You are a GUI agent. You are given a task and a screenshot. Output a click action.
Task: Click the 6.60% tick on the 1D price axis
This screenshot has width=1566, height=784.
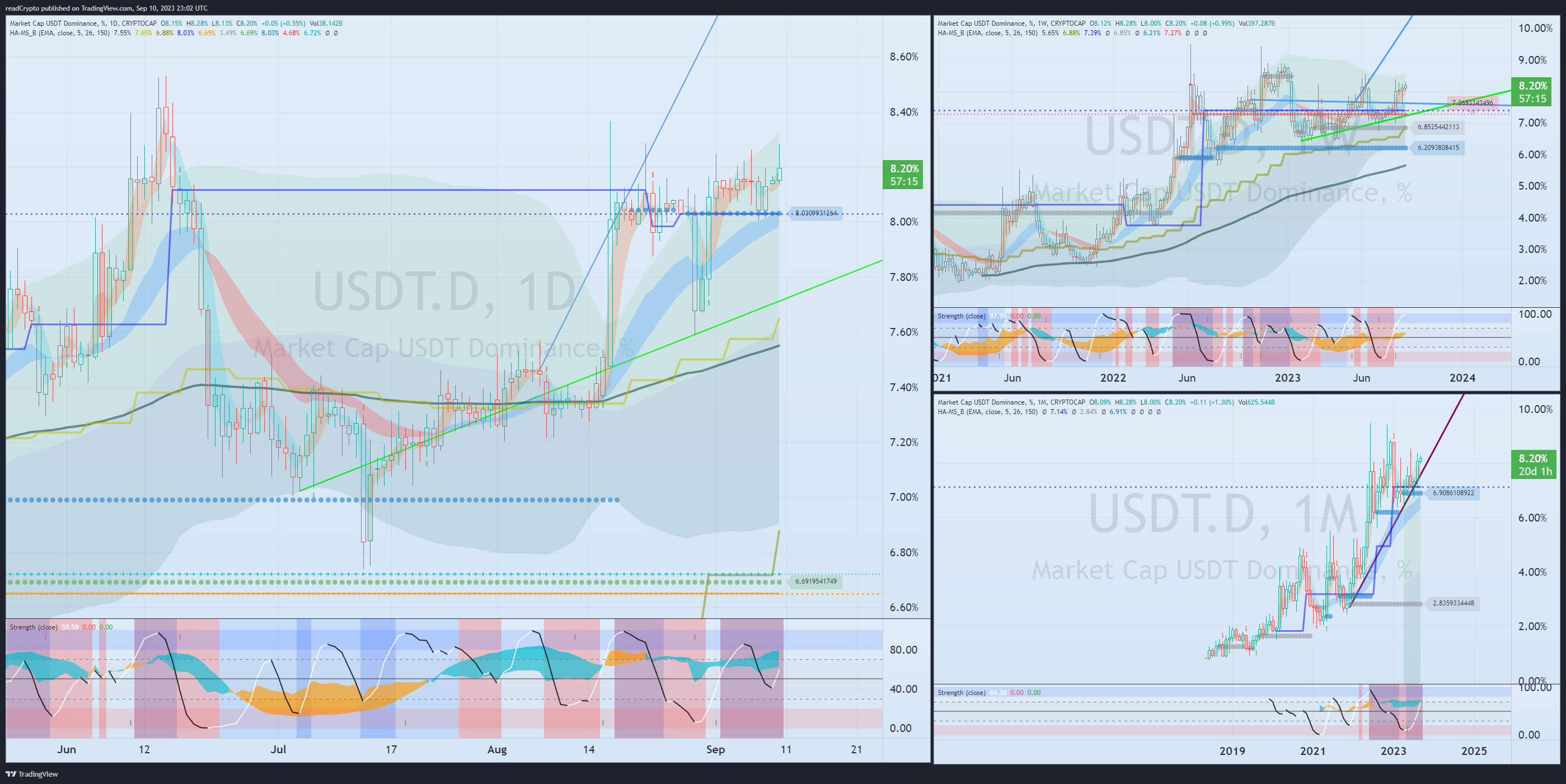904,607
